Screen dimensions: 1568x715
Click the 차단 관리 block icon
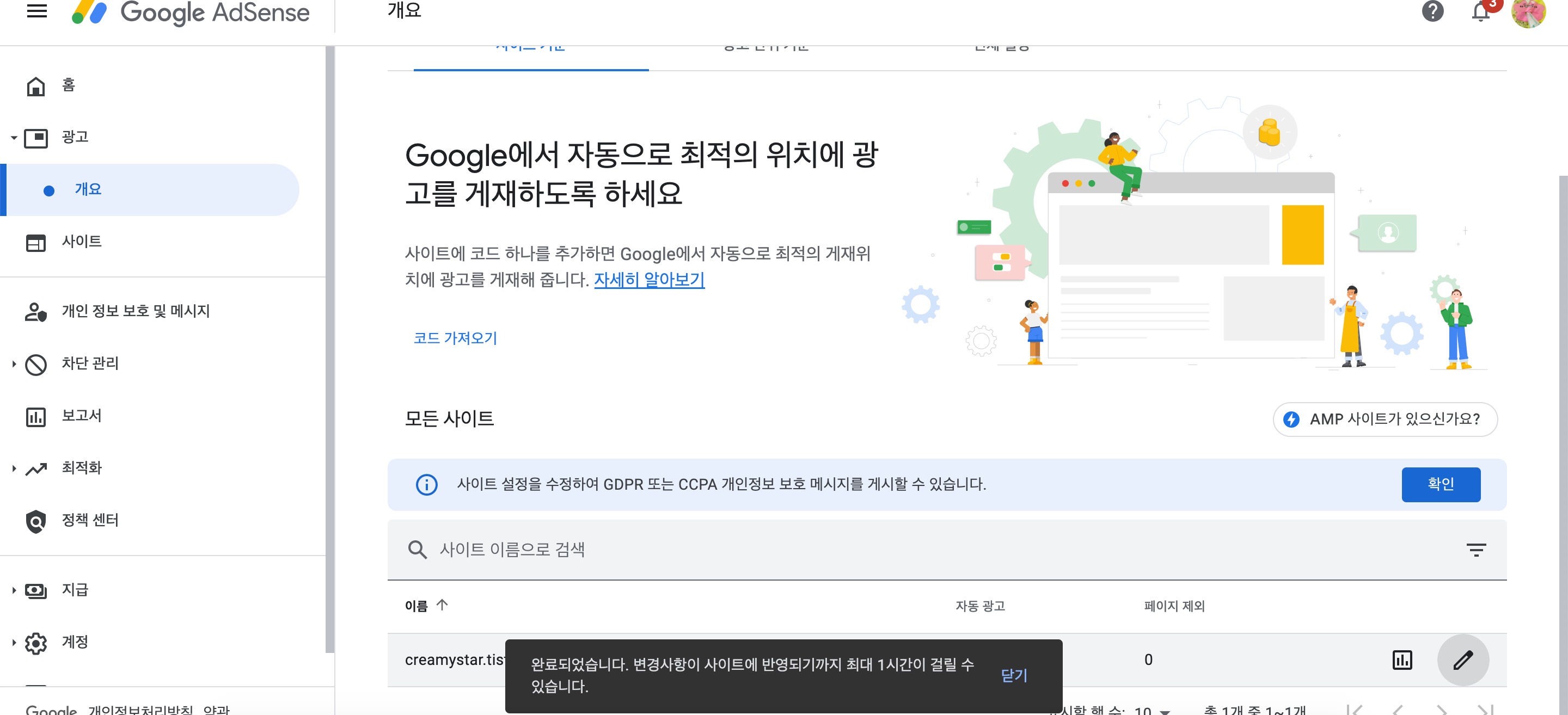coord(36,365)
